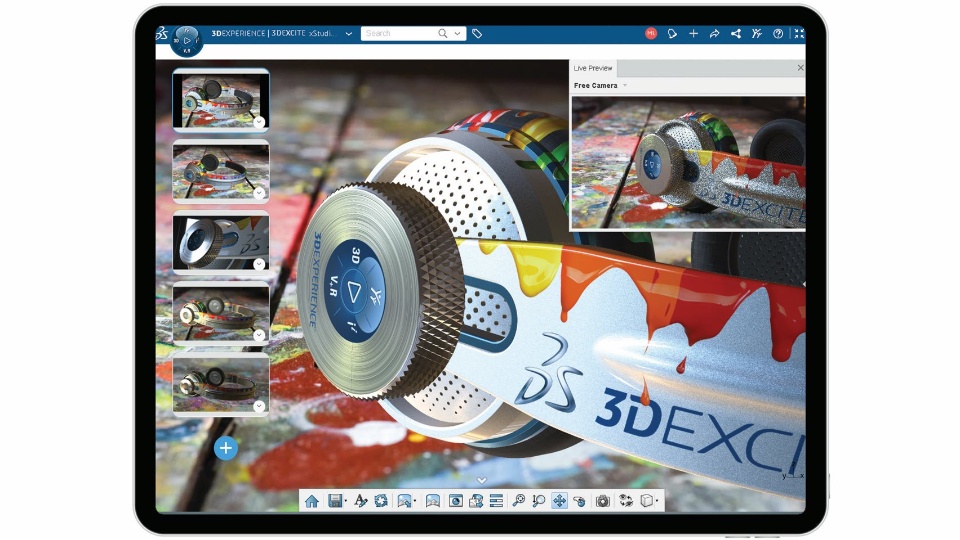
Task: Open the image catalog book icon
Action: [x=432, y=501]
